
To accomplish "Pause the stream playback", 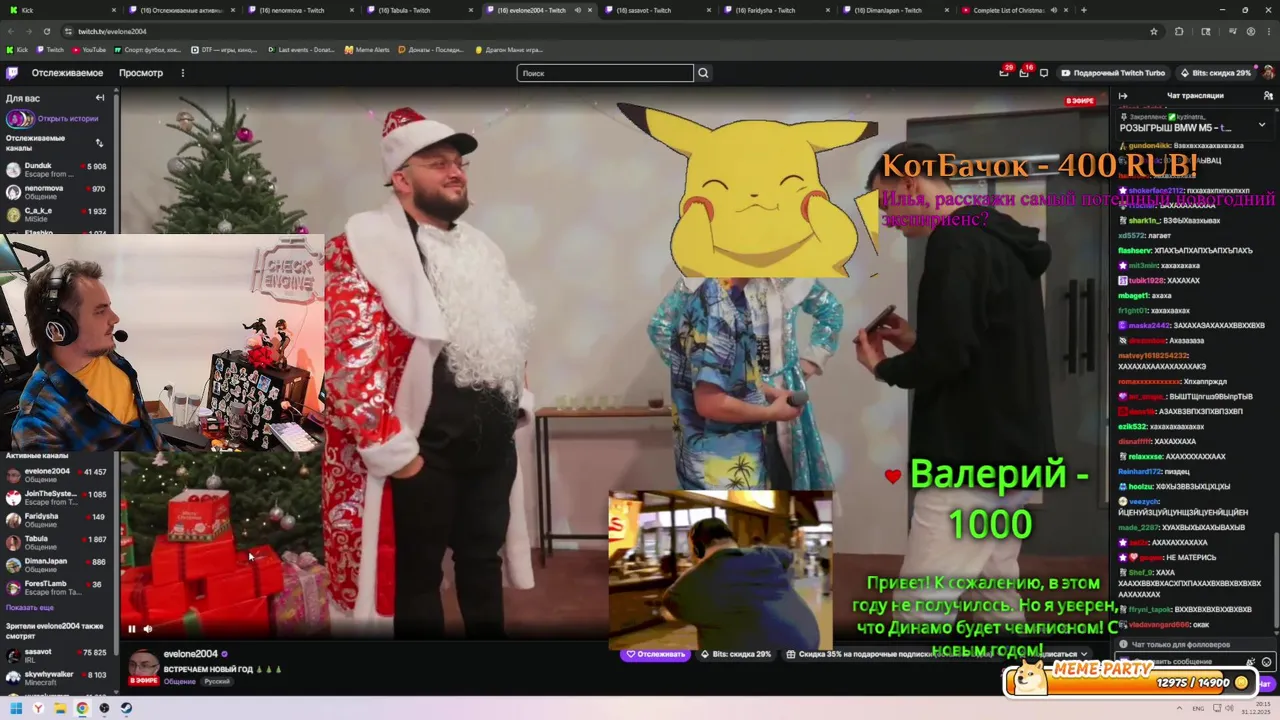I will (x=131, y=629).
